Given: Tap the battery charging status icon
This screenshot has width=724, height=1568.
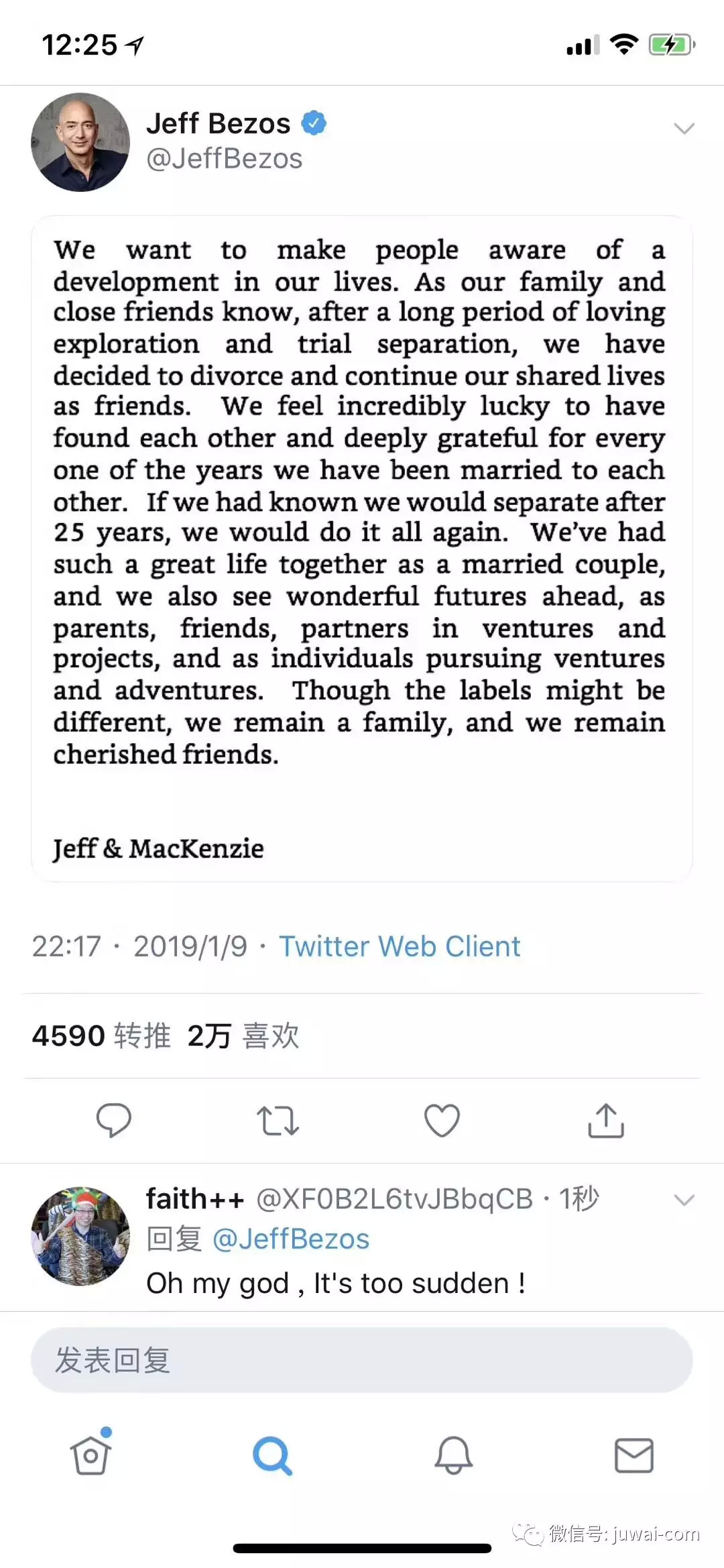Looking at the screenshot, I should click(671, 46).
